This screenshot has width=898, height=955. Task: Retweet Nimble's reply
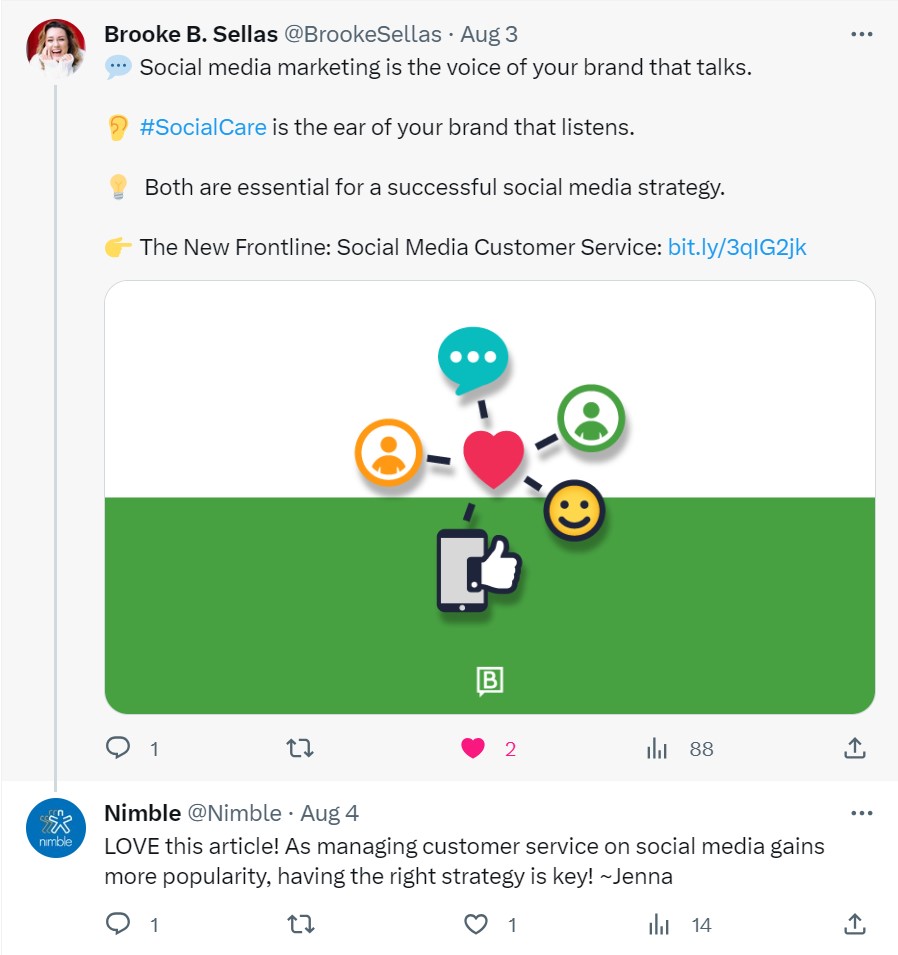[x=300, y=925]
